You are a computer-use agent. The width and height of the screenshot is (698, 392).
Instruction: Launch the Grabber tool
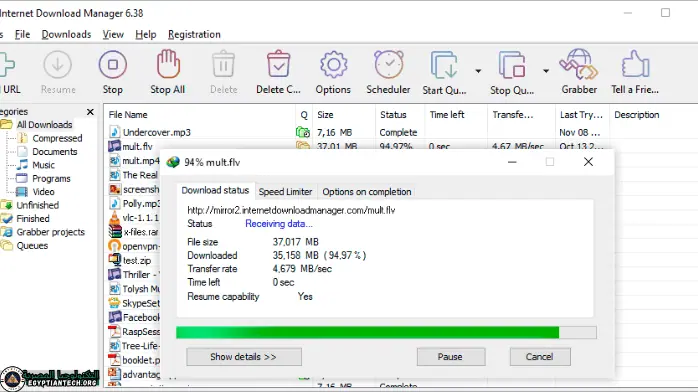(579, 64)
